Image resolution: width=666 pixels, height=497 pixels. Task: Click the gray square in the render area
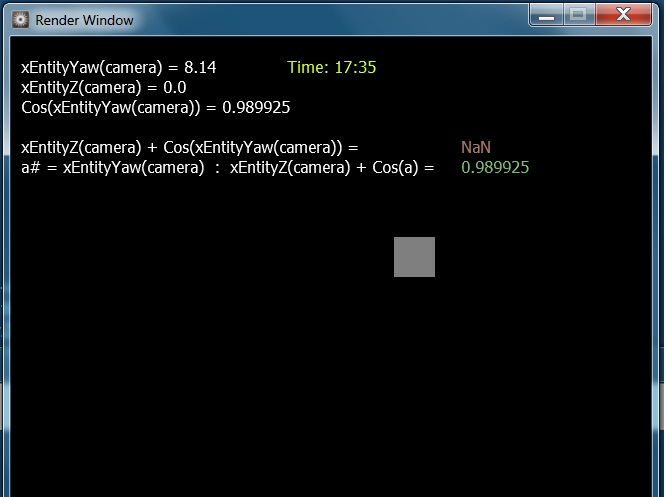point(414,257)
